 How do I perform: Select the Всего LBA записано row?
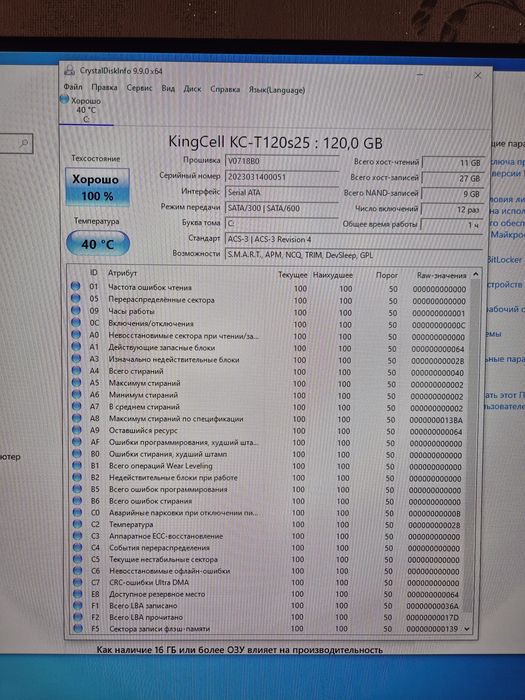[x=268, y=606]
